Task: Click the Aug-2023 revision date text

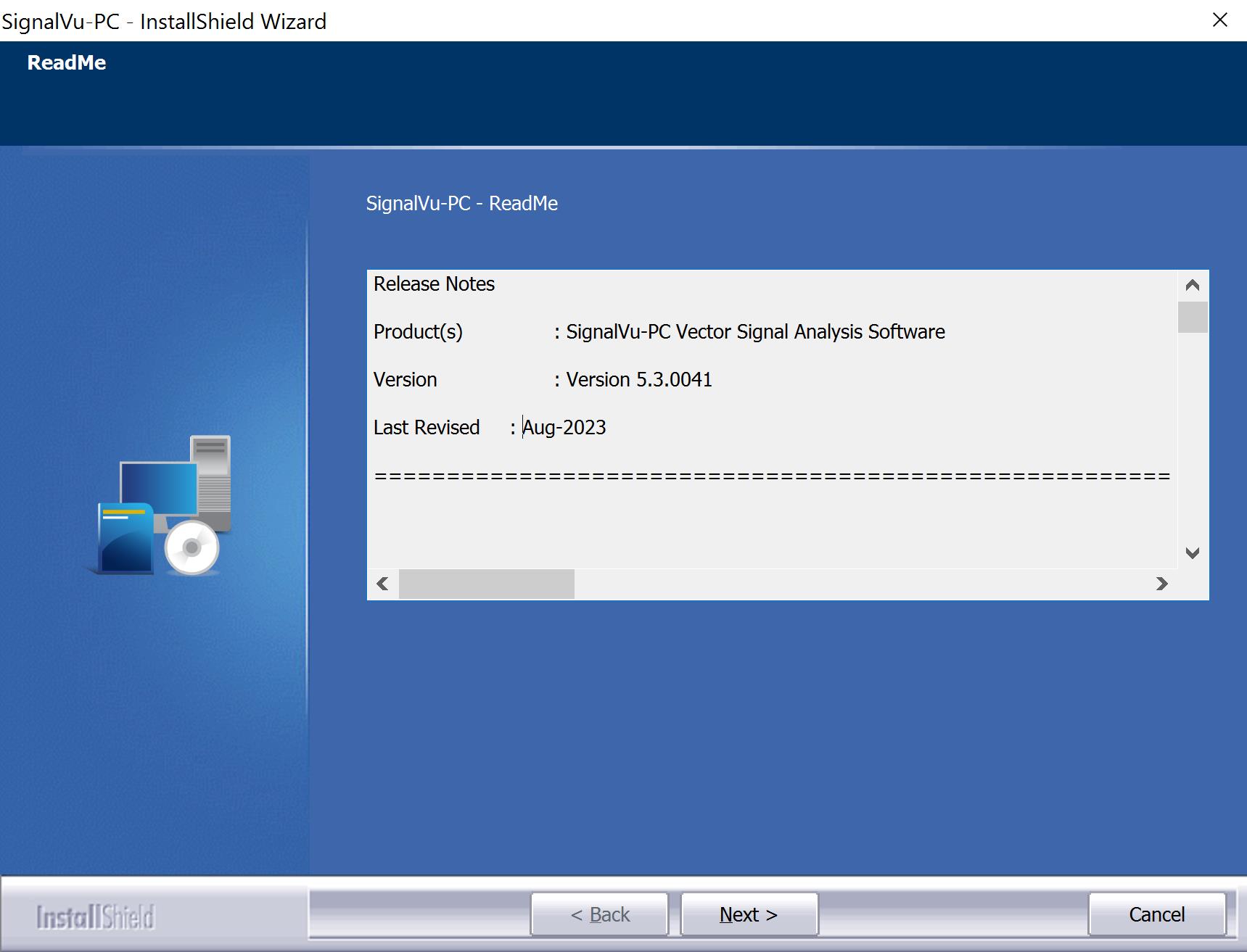Action: coord(564,428)
